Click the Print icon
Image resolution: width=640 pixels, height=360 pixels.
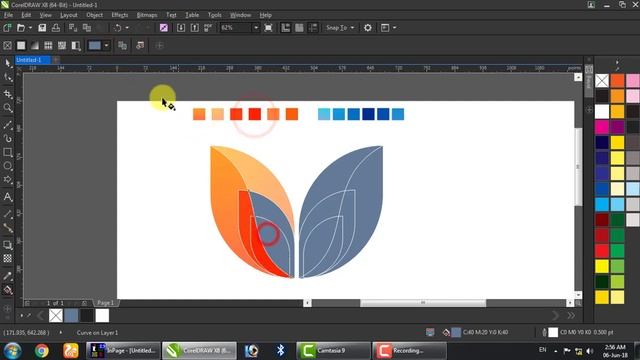coord(56,28)
